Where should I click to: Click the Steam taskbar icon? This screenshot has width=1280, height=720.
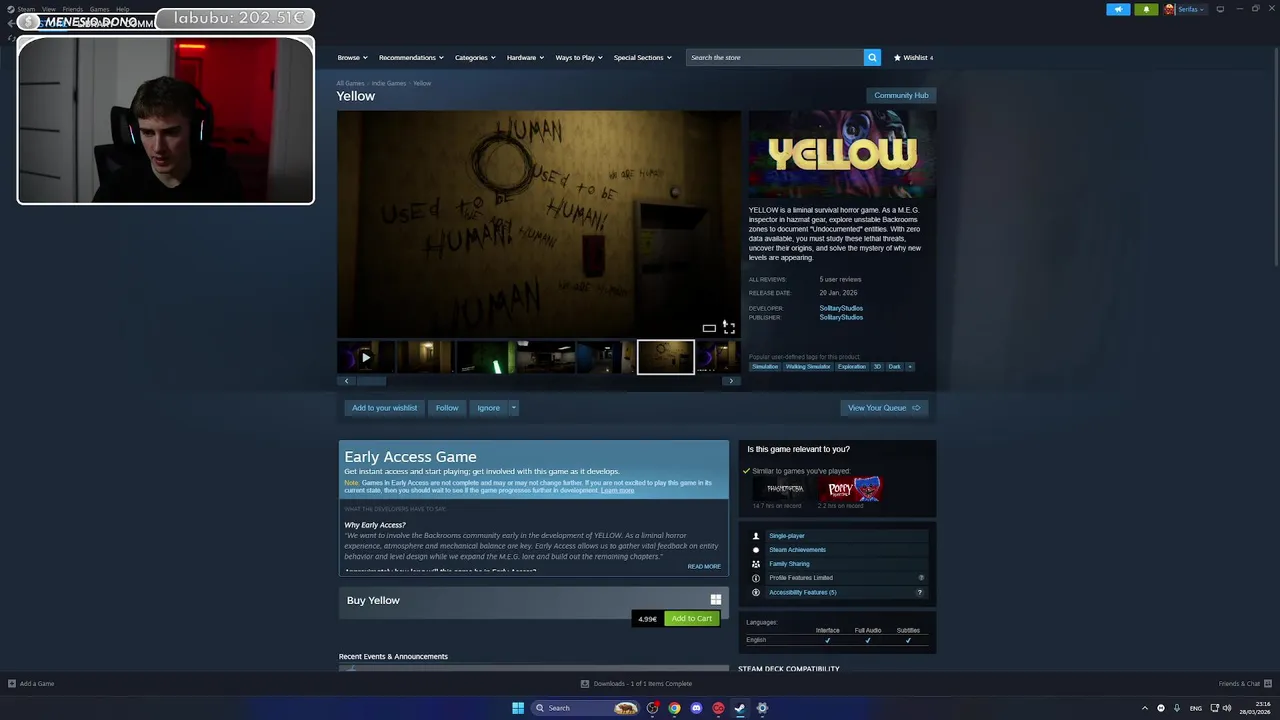coord(740,708)
